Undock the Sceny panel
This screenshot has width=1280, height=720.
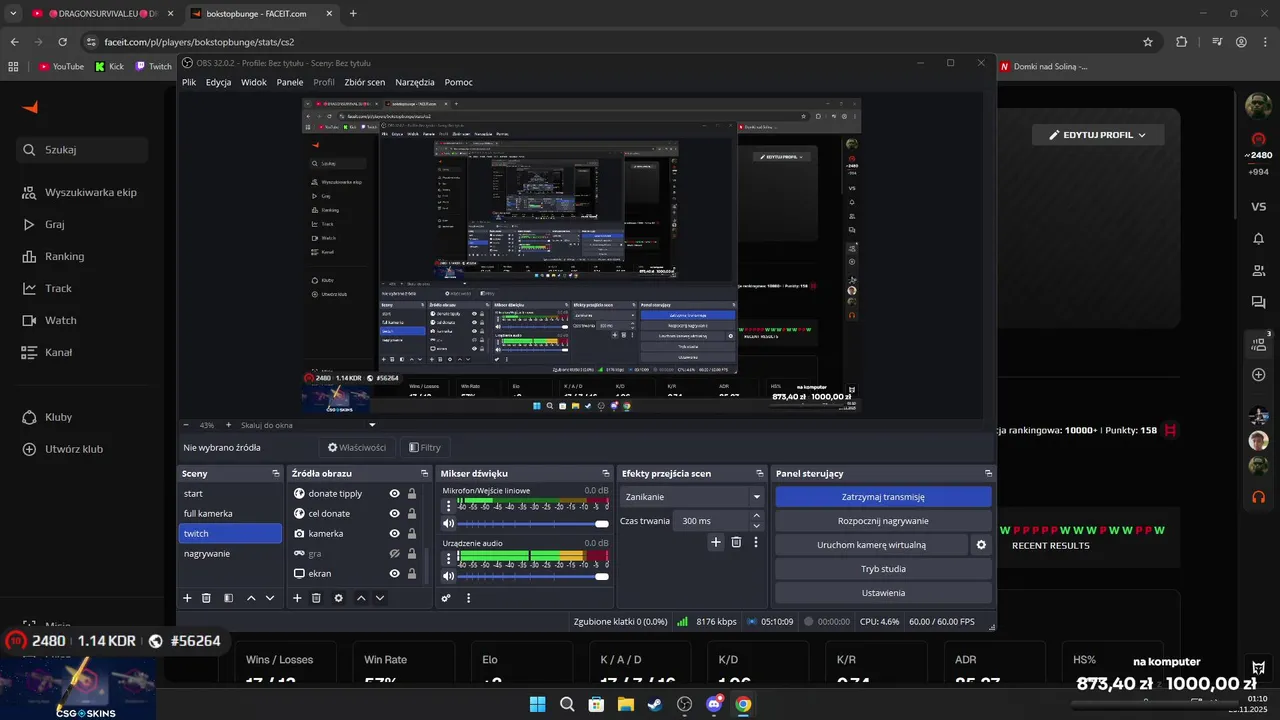276,474
